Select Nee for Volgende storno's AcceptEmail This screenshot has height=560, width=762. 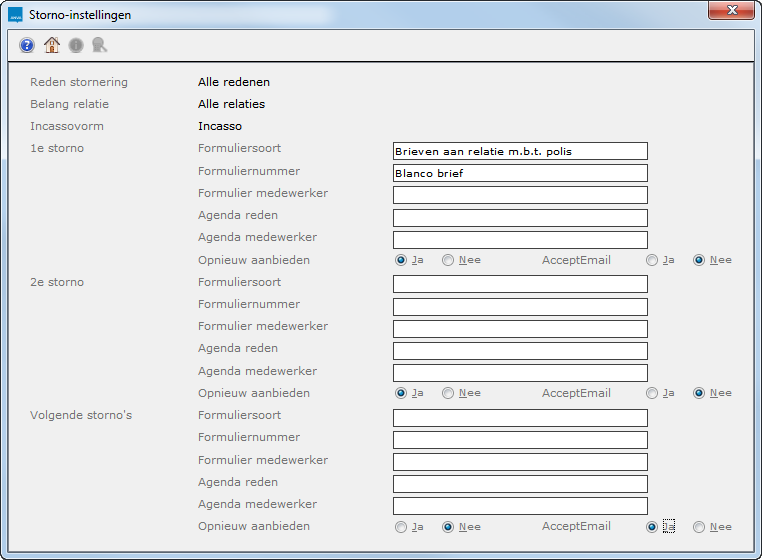pyautogui.click(x=699, y=527)
